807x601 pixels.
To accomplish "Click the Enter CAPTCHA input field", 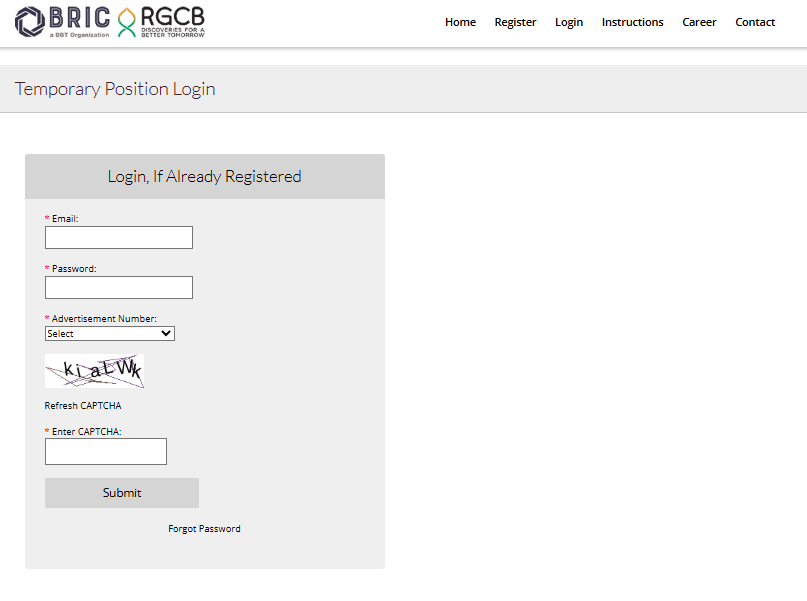I will click(x=105, y=451).
